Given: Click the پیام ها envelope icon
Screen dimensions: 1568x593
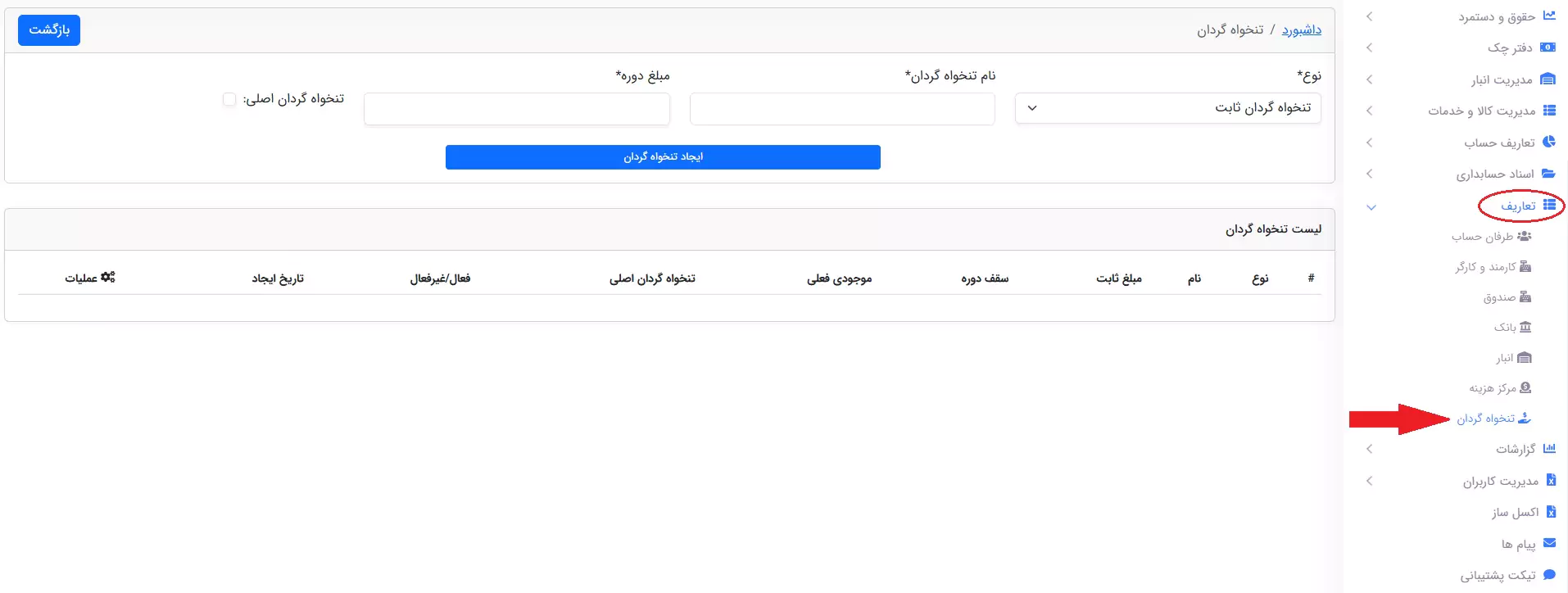Looking at the screenshot, I should pos(1549,543).
